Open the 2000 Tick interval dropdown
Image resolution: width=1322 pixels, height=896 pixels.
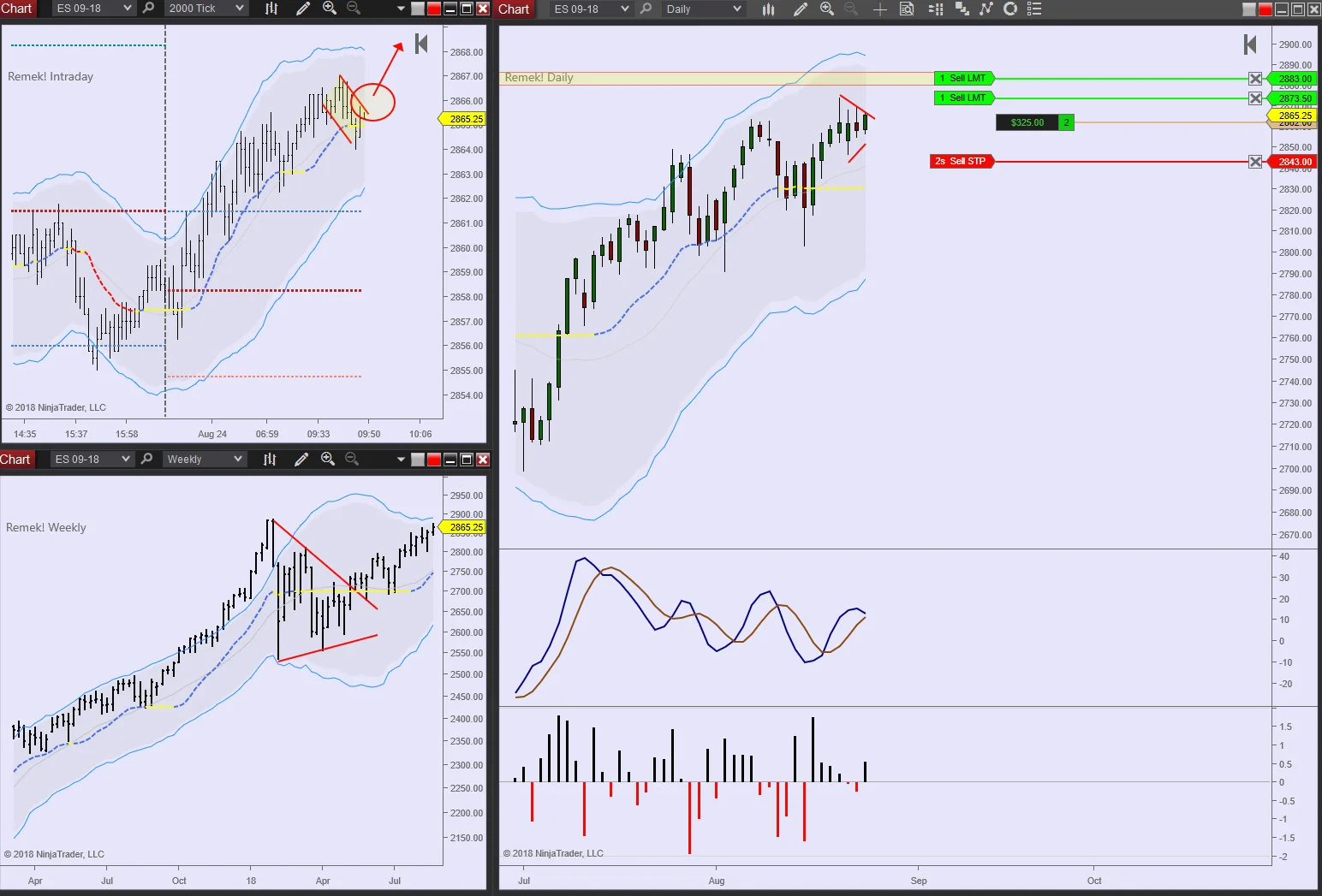[x=205, y=8]
